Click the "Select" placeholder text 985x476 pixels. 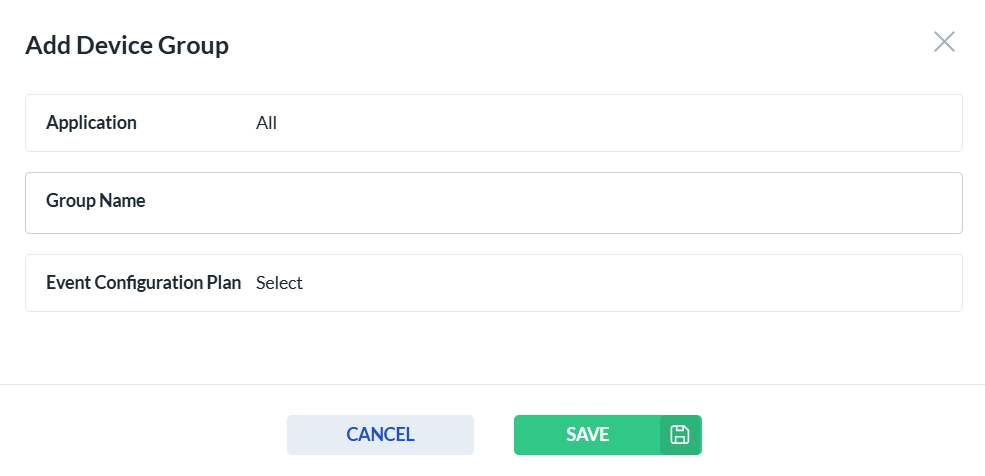click(279, 283)
